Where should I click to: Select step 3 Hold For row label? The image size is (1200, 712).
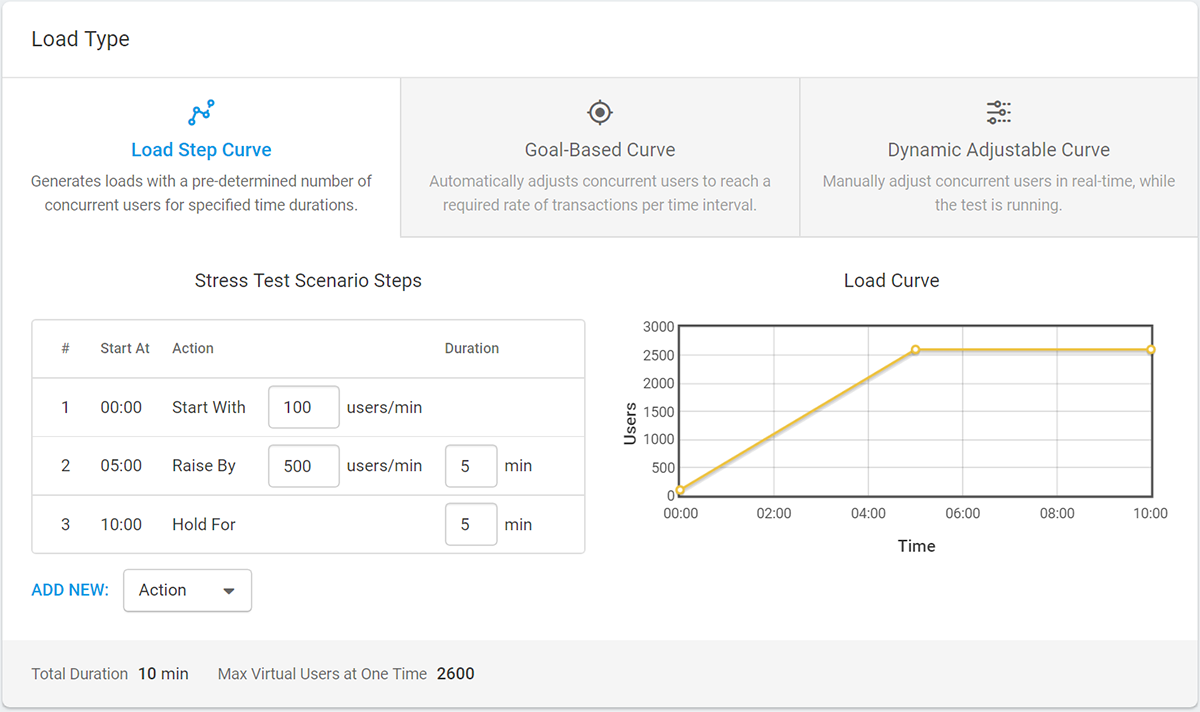(204, 524)
